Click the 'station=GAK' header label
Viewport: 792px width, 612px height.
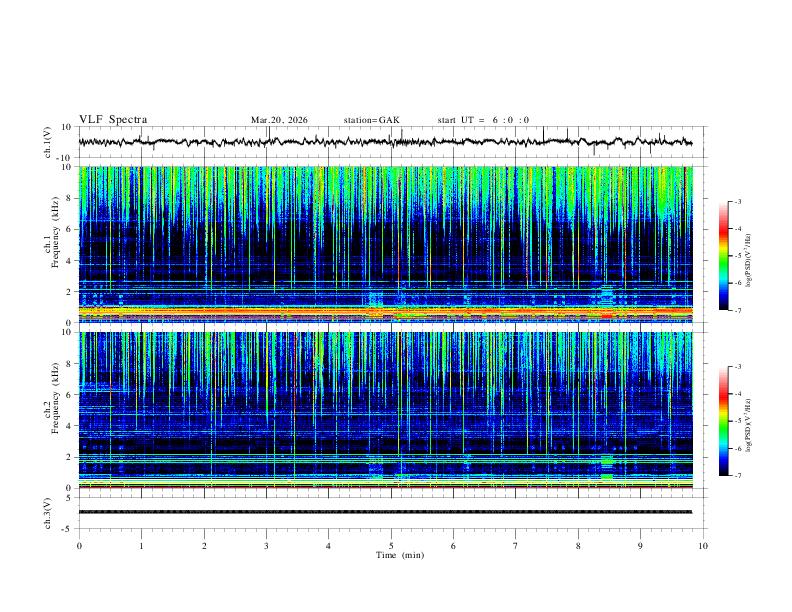(372, 120)
